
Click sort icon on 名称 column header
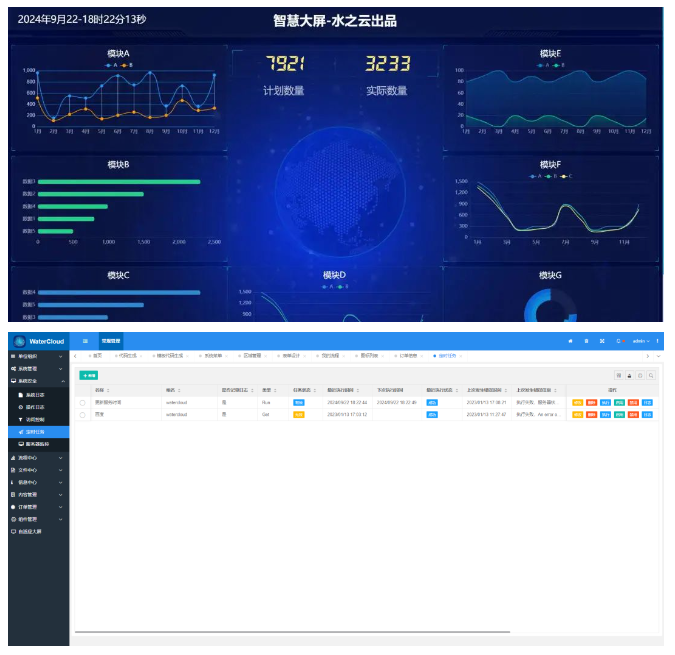108,390
